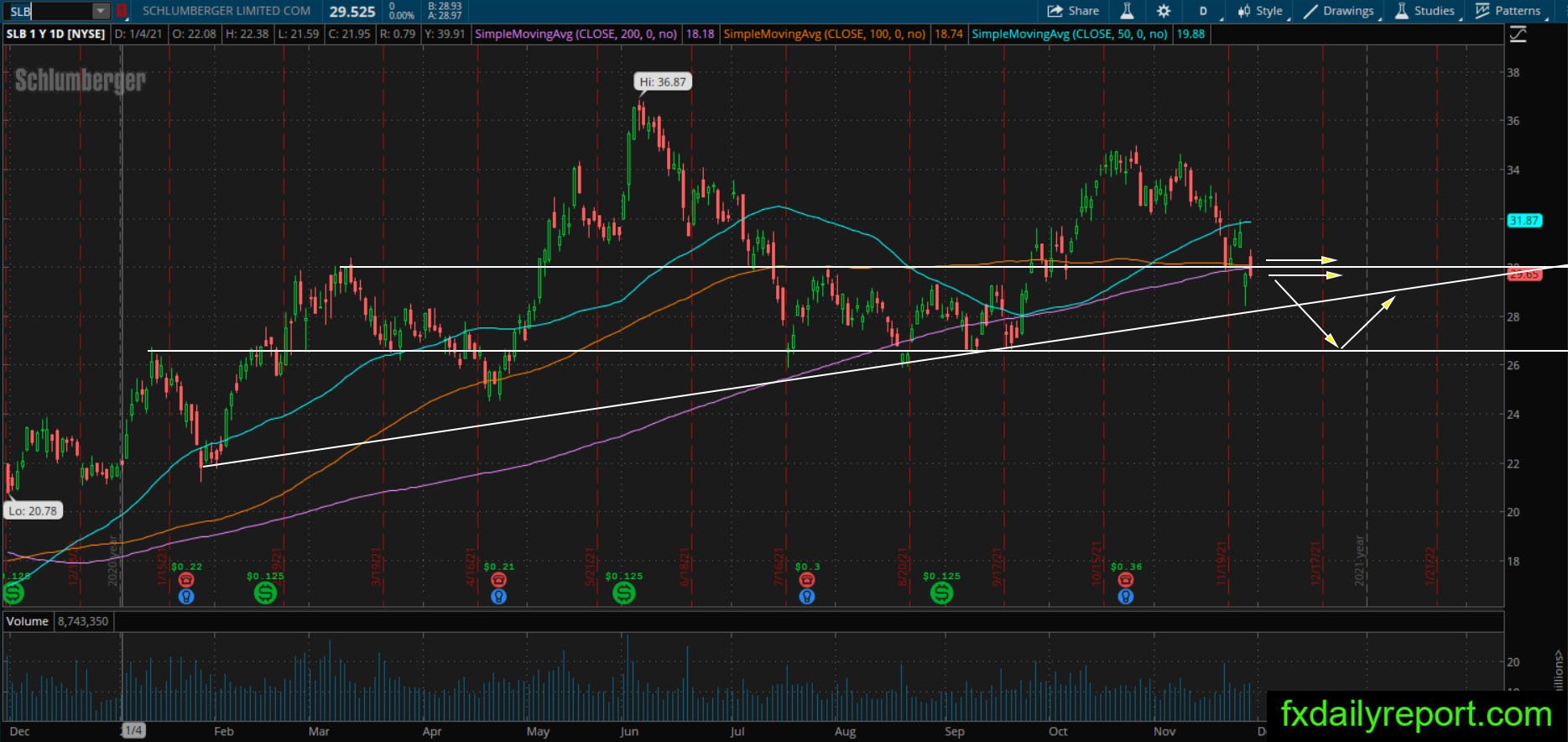Open chart settings with the gear icon
Viewport: 1568px width, 742px height.
pos(1164,11)
